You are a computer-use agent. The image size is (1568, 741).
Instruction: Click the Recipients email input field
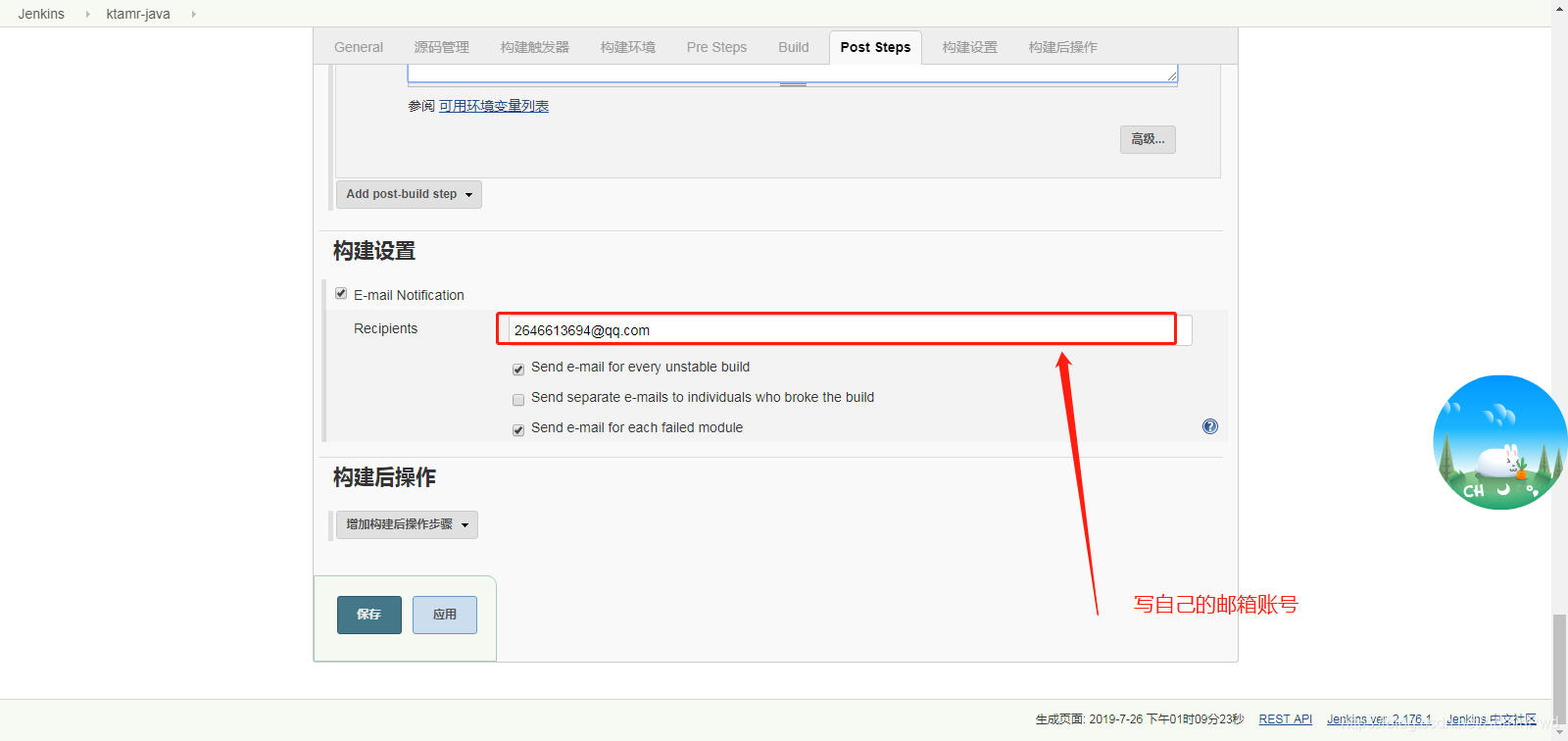[x=850, y=330]
